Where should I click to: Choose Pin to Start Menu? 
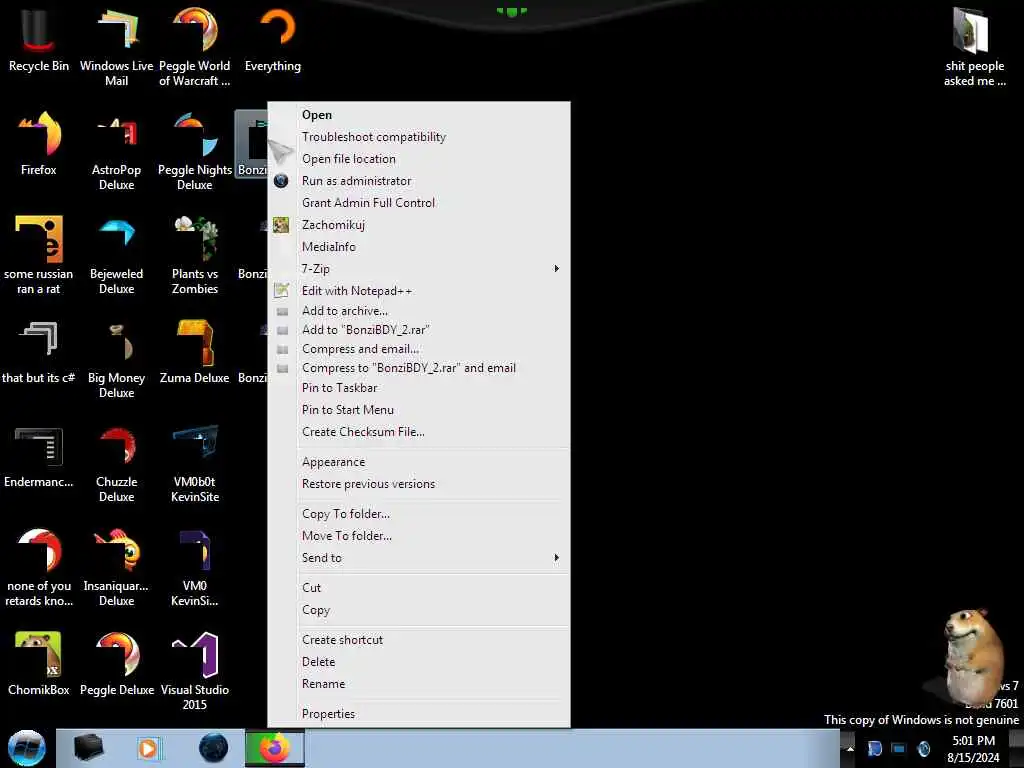[419, 409]
